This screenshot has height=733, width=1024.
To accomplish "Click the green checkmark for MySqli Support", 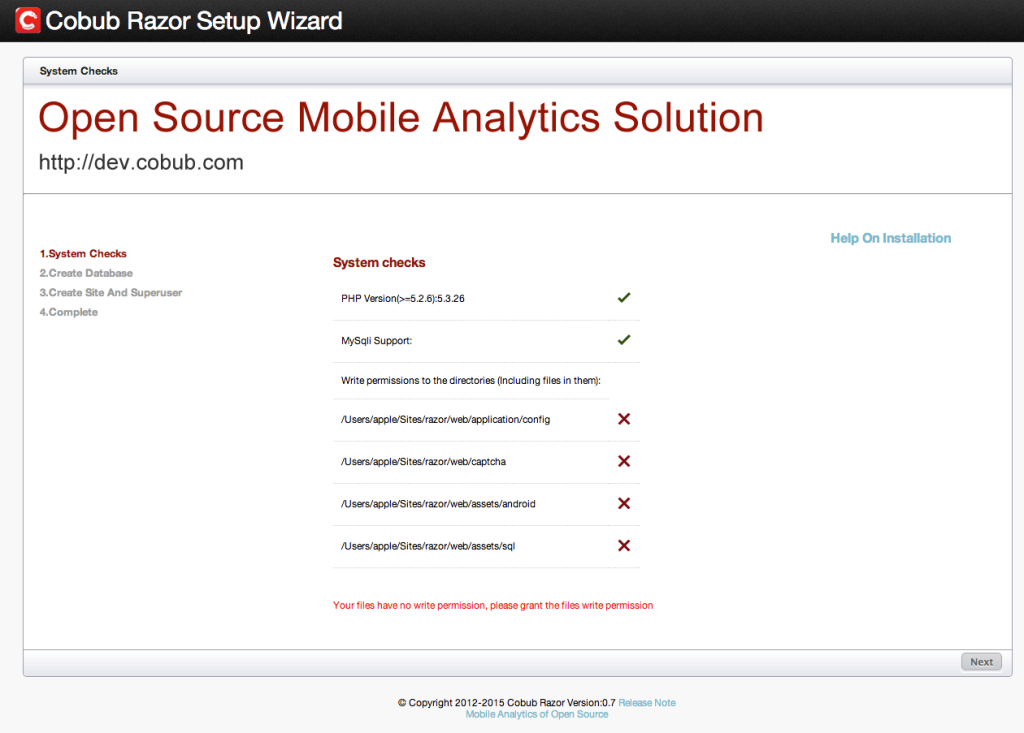I will (624, 340).
